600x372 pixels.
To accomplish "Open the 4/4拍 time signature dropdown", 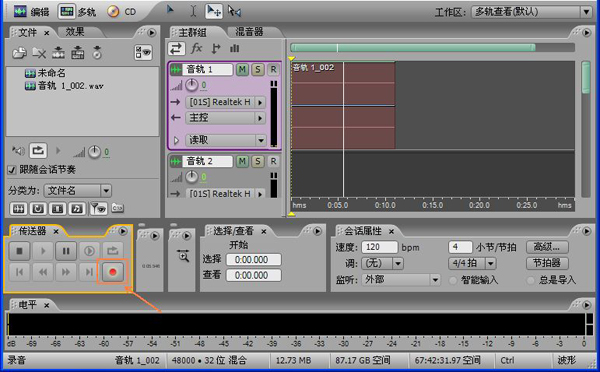I will 472,263.
